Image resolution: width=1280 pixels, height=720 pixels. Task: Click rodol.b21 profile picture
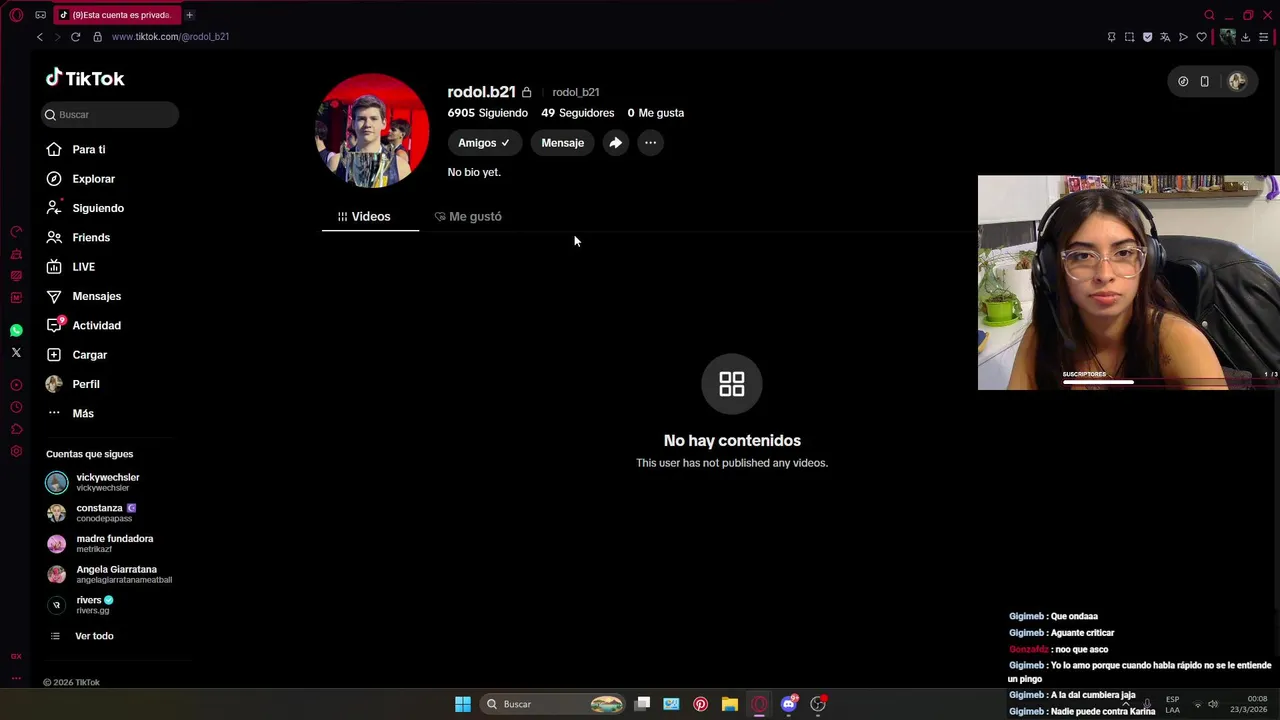pos(372,130)
